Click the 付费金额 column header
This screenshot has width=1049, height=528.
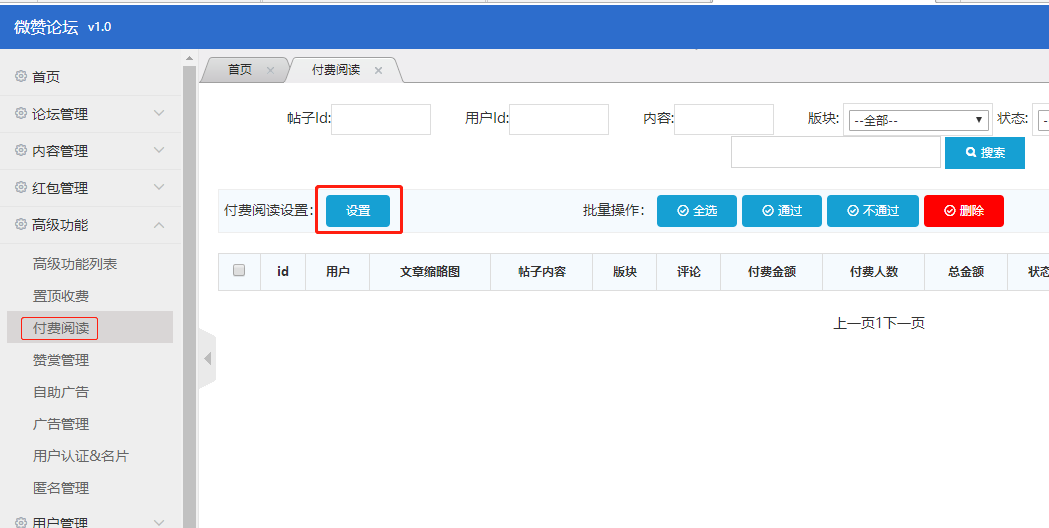pos(771,272)
